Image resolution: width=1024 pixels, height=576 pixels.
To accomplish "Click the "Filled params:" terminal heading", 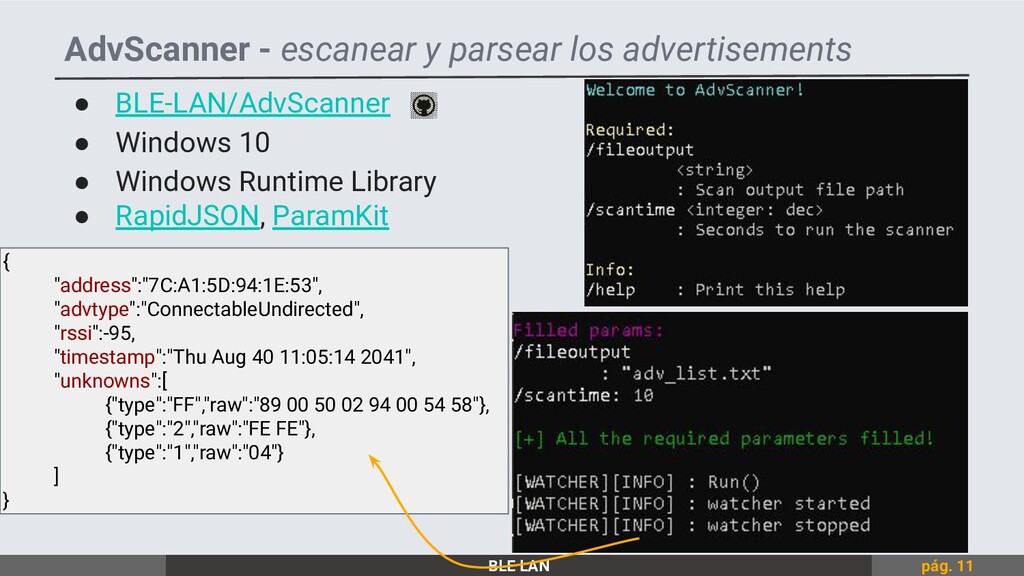I will pos(588,330).
